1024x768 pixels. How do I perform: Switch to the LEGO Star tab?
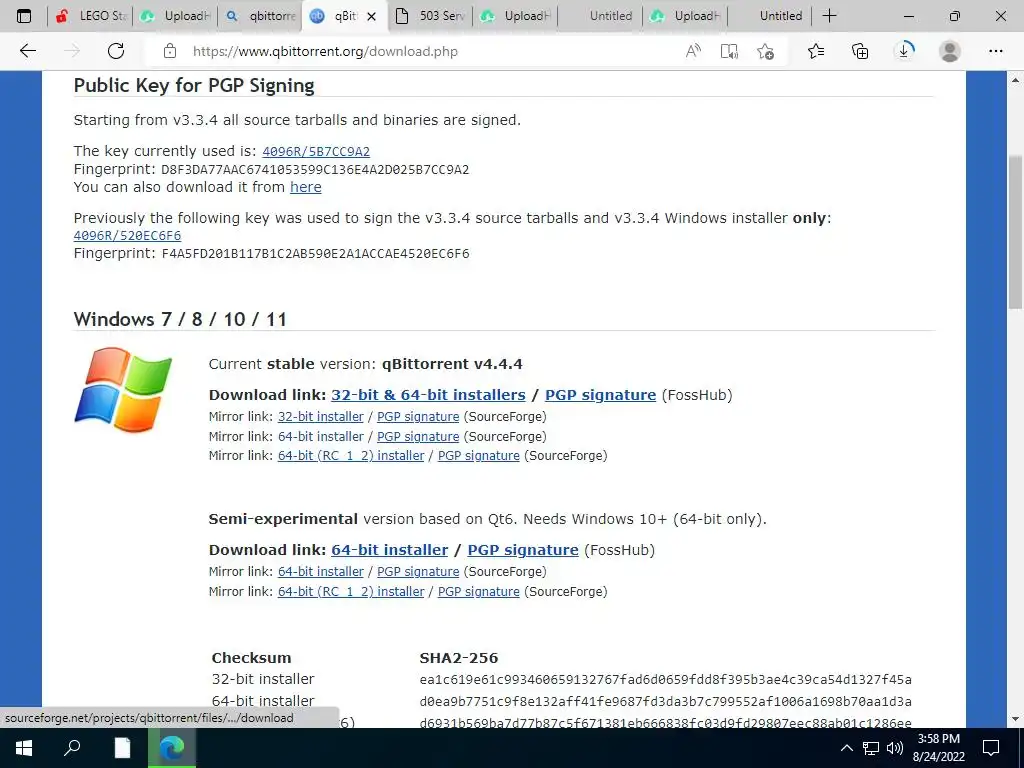point(90,16)
